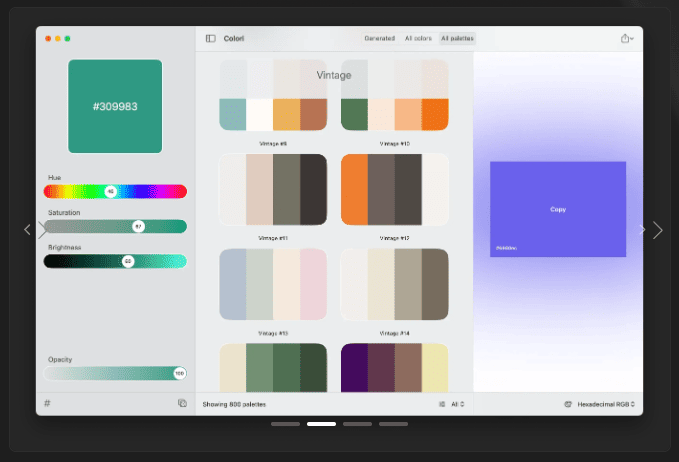The image size is (679, 462).
Task: Pick the orange swatch in Vintage #12
Action: 354,189
